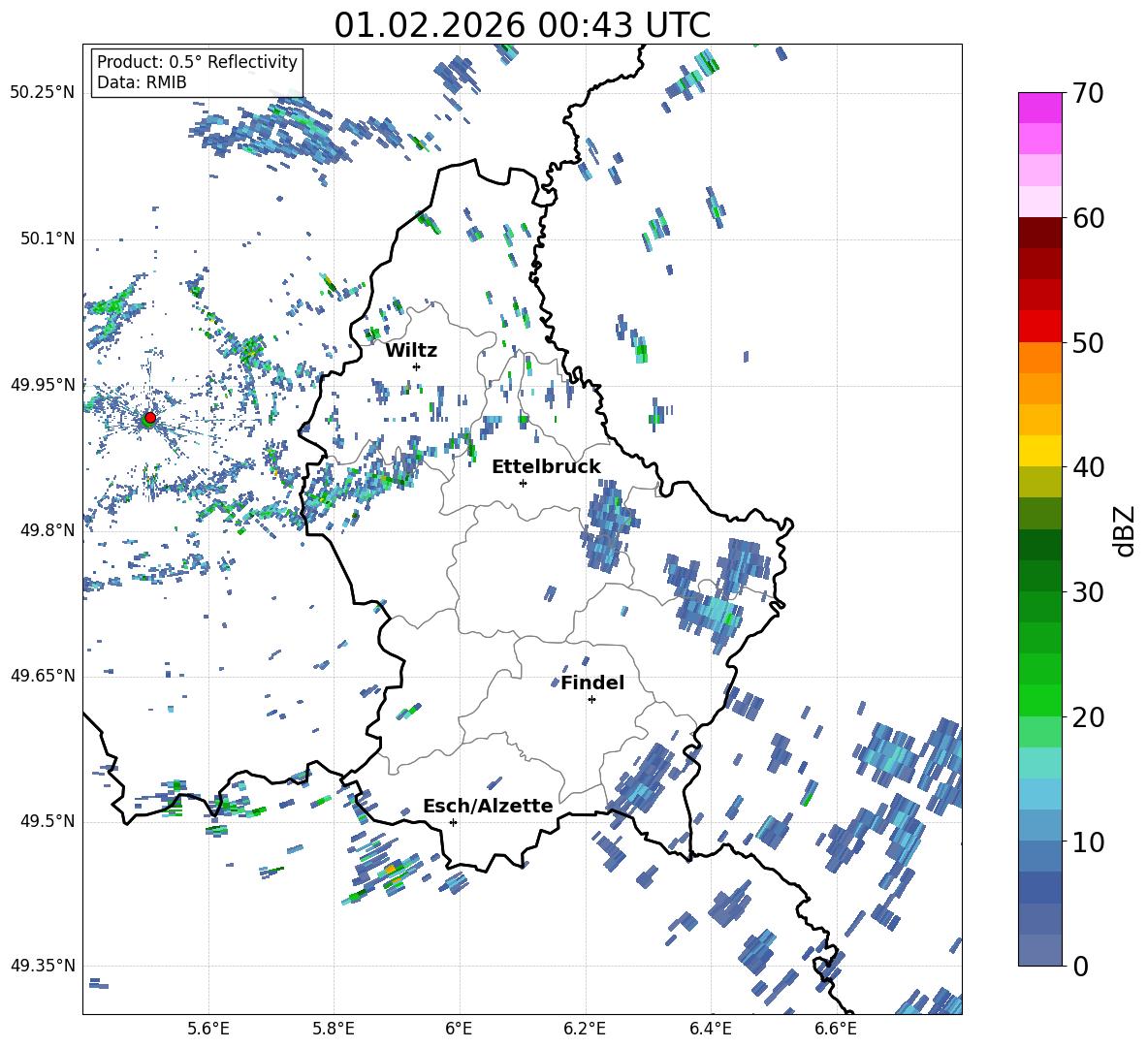The width and height of the screenshot is (1148, 1048).
Task: Click the Wiltz city label
Action: click(411, 350)
